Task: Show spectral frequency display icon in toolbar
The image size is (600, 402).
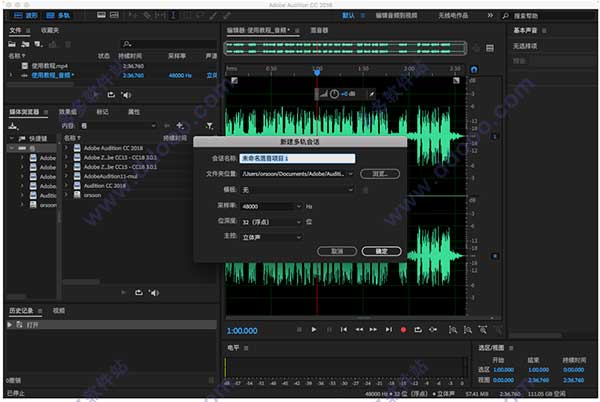Action: pos(101,15)
